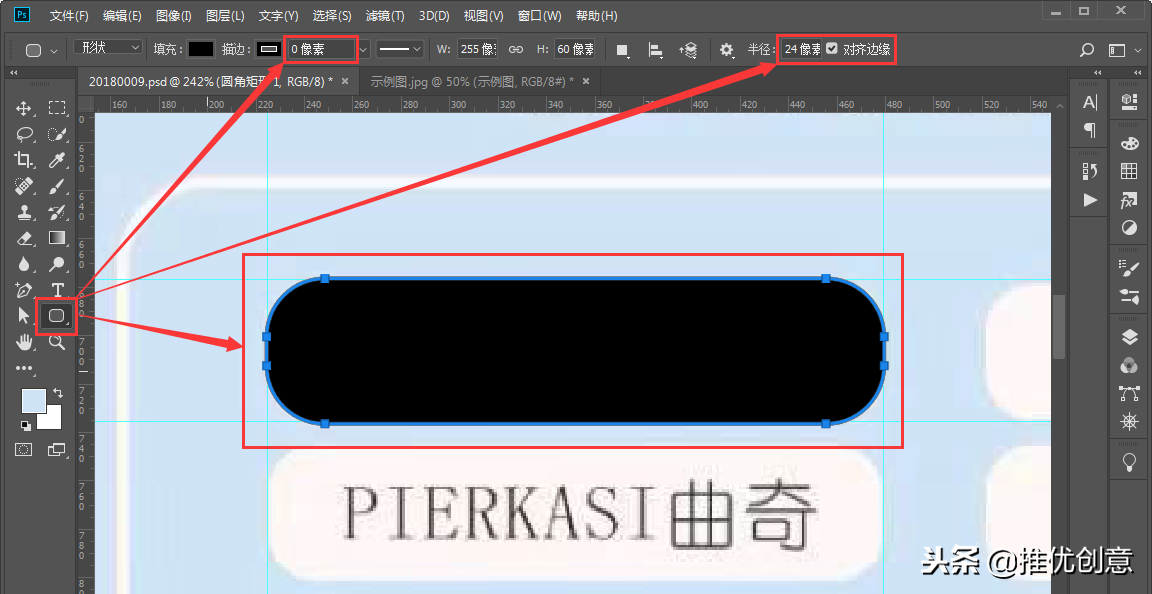Toggle Quick Mask mode
Screen dimensions: 1152x594
(x=24, y=449)
